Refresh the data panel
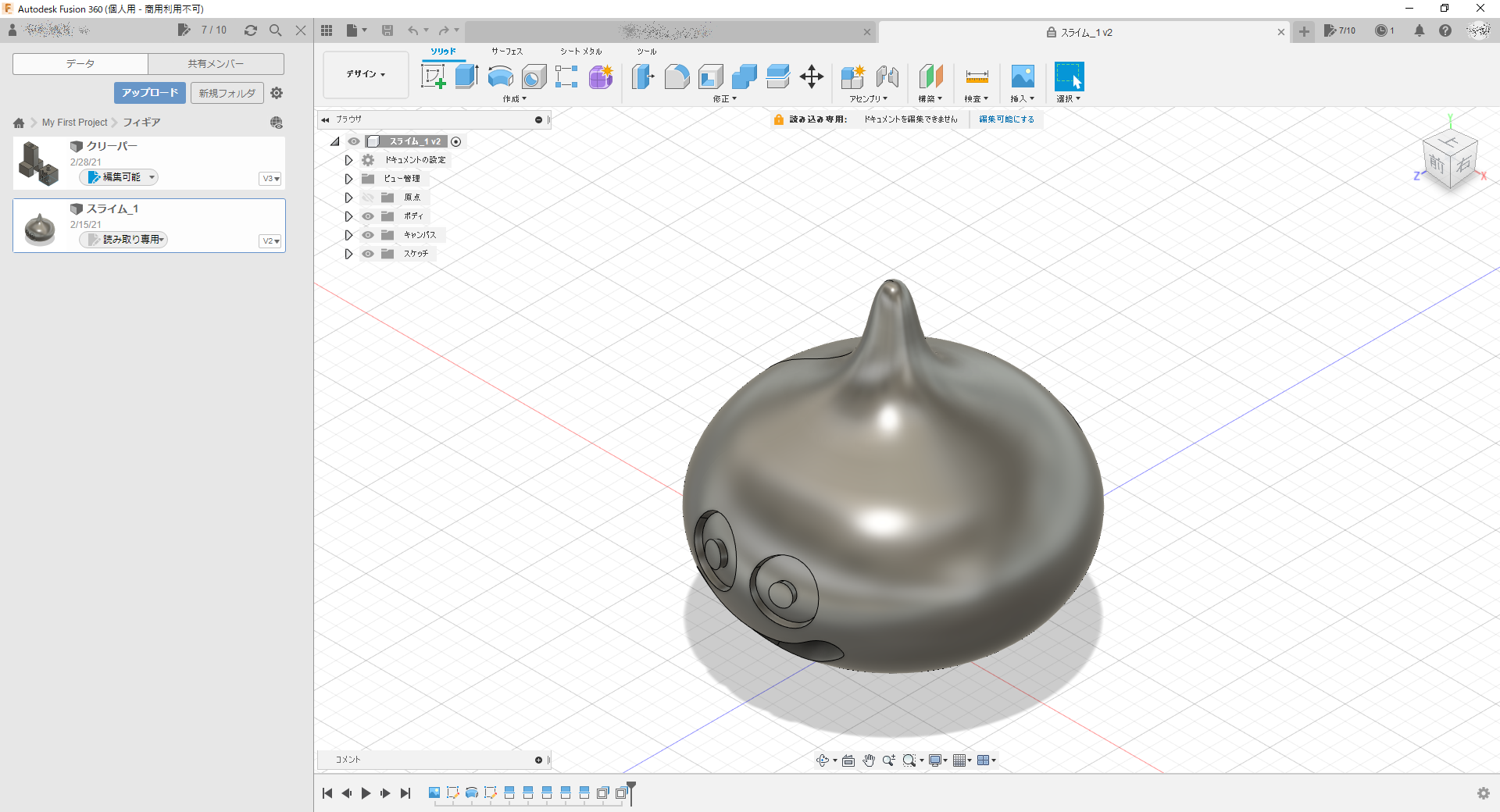Screen dimensions: 1500x812 tap(251, 30)
